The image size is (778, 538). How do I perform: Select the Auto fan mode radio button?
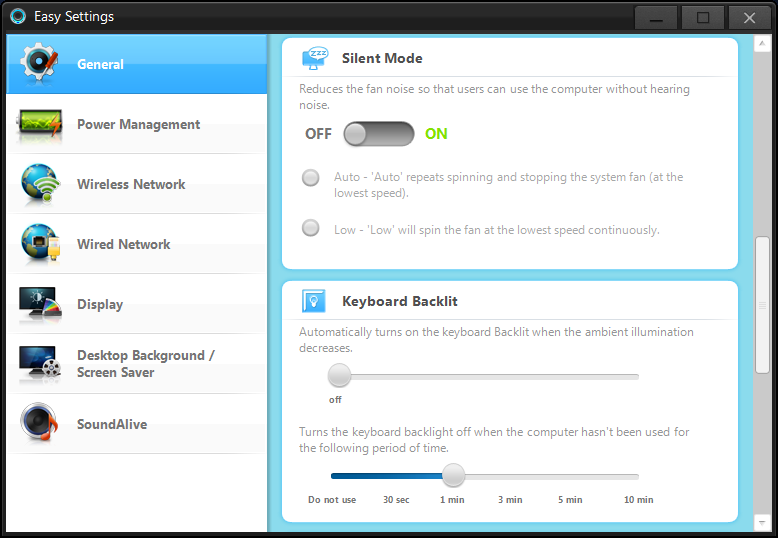point(311,178)
